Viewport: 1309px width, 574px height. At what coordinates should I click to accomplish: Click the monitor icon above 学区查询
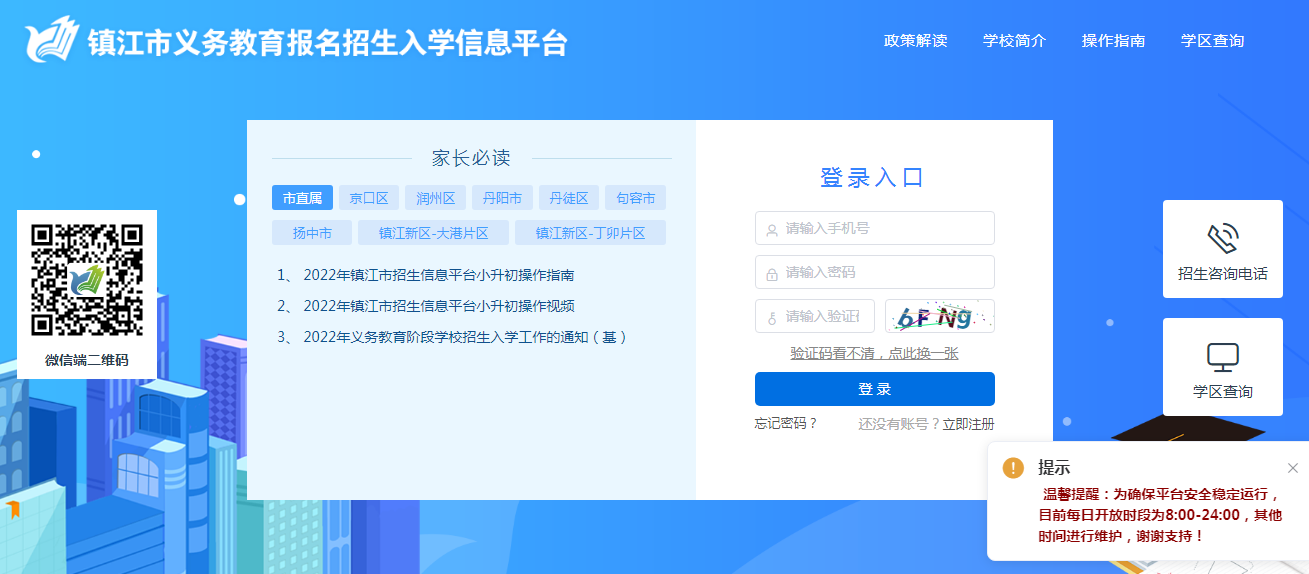(x=1222, y=357)
